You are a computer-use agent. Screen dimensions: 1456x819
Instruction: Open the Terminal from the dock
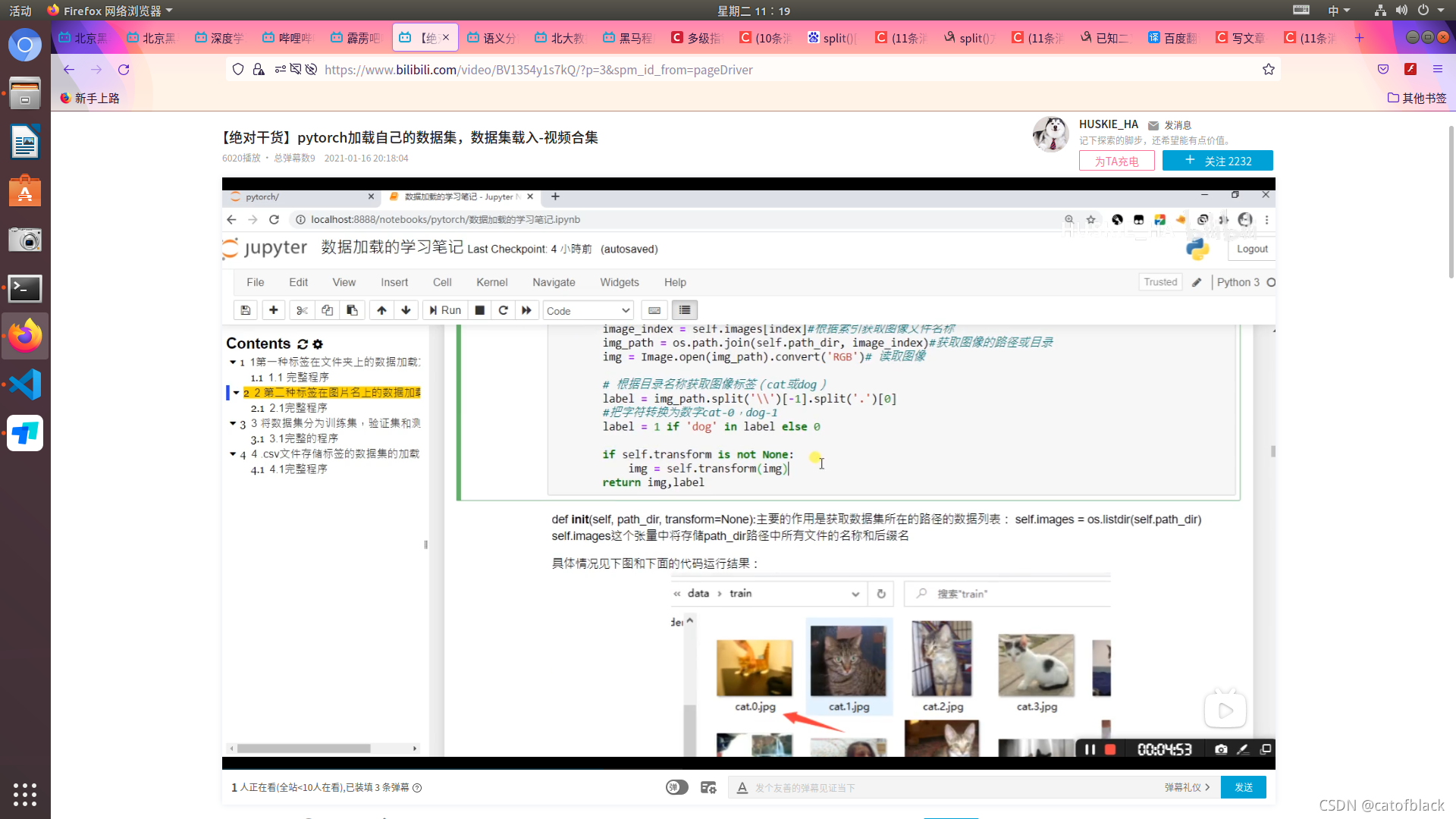[x=25, y=288]
